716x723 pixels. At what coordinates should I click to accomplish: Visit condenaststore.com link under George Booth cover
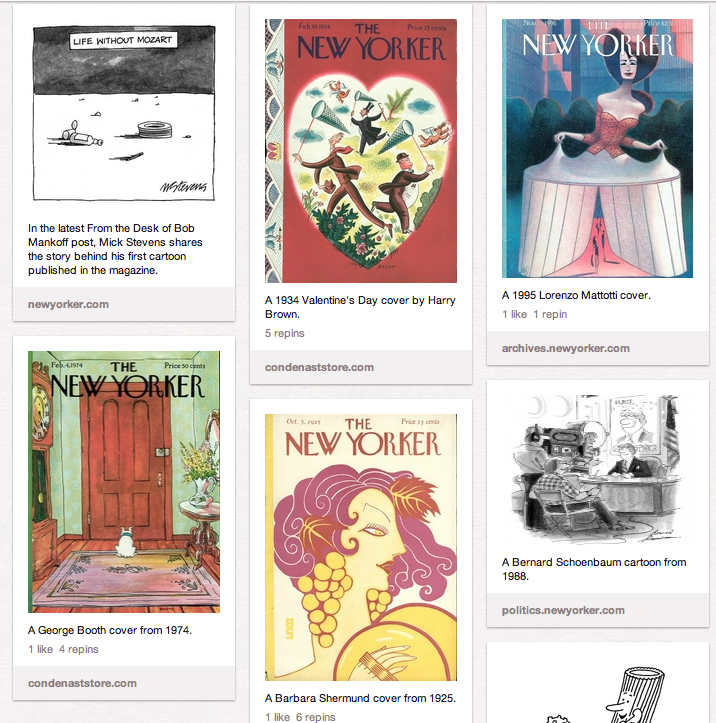click(x=82, y=683)
